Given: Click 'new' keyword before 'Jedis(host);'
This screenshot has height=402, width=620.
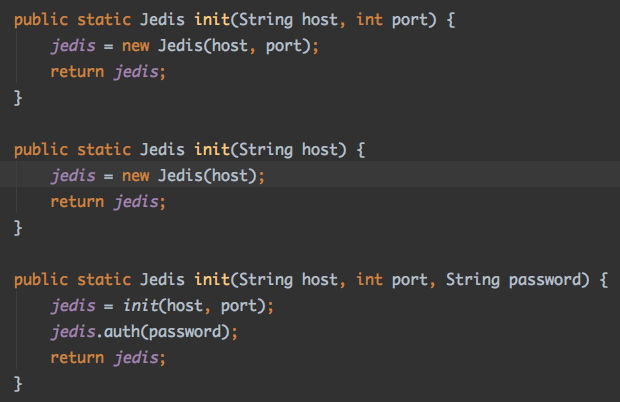Looking at the screenshot, I should click(x=136, y=176).
